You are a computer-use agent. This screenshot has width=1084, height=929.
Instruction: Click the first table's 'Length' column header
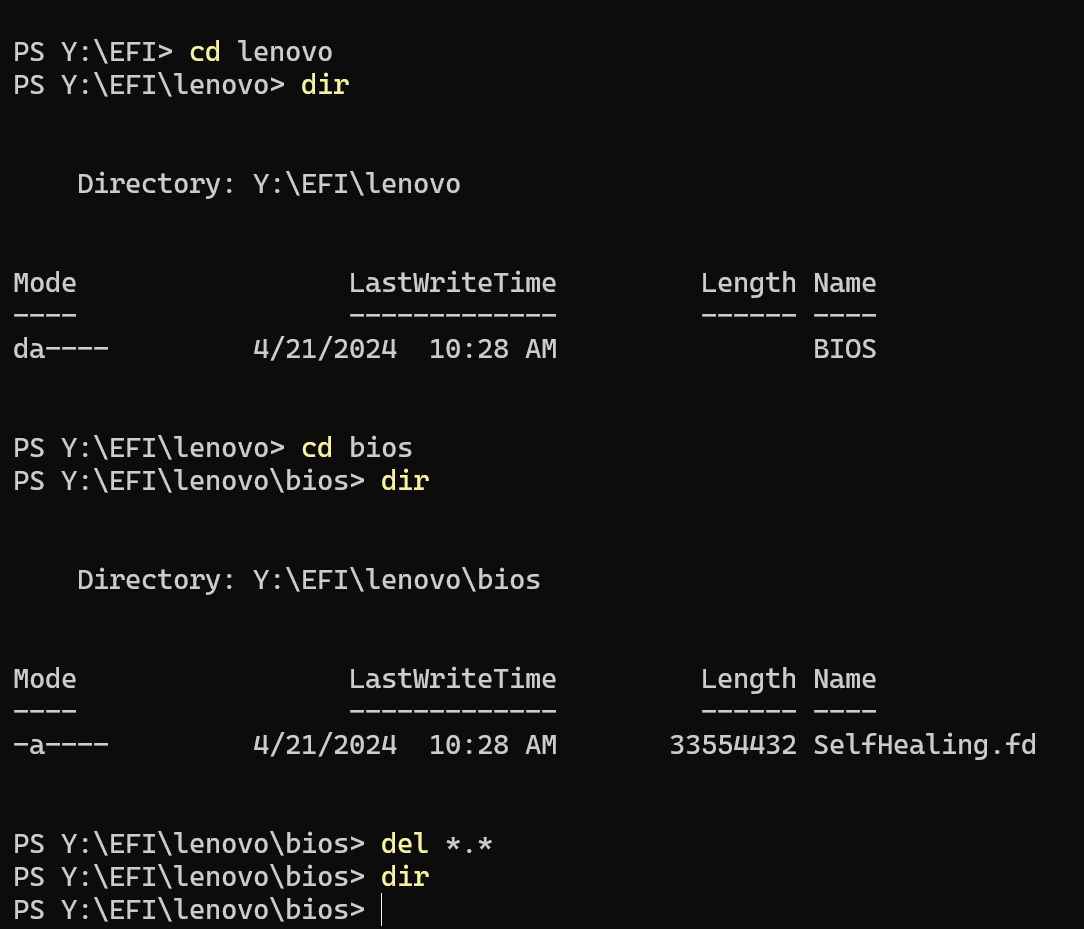[x=748, y=283]
